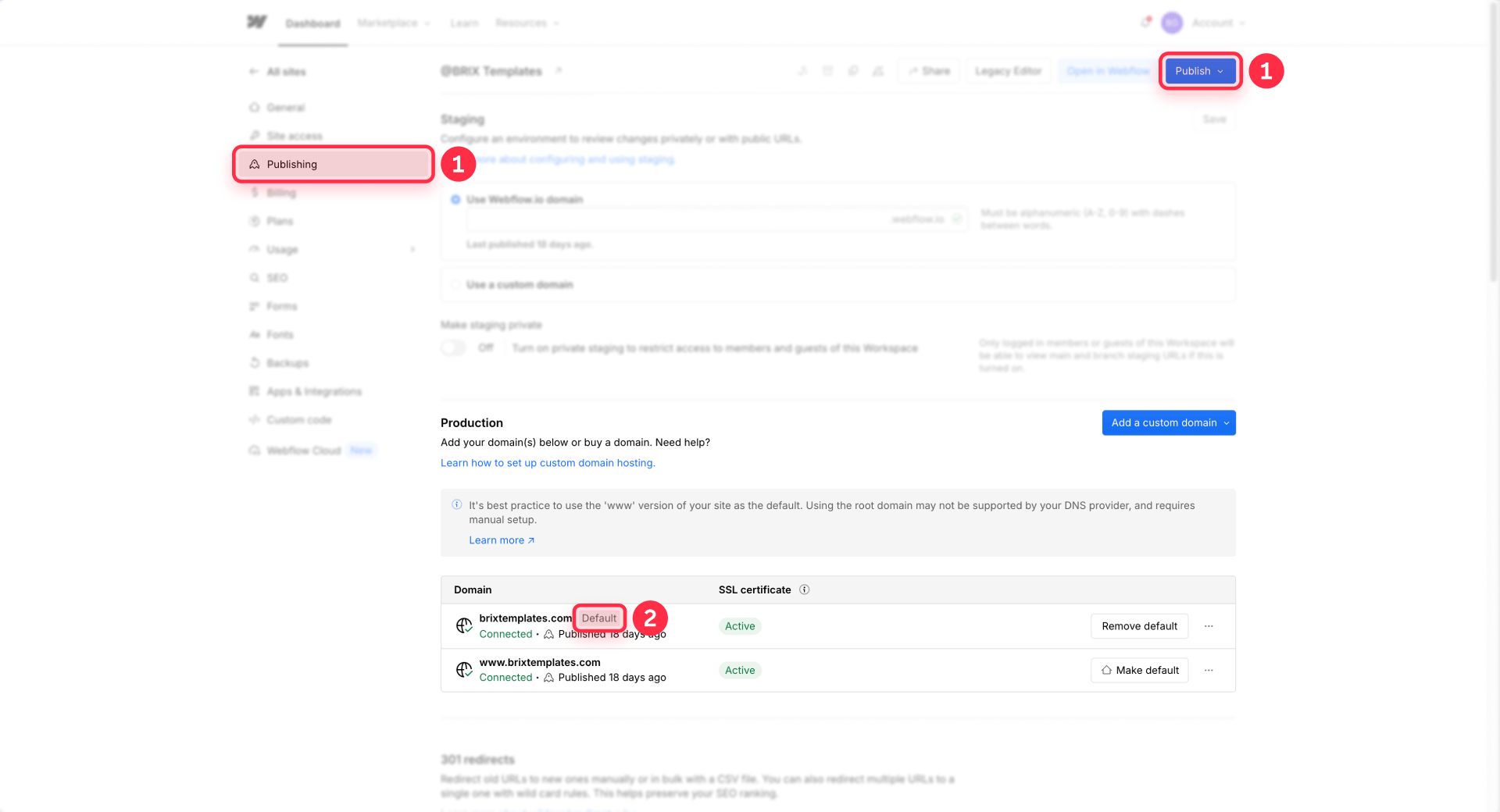Image resolution: width=1500 pixels, height=812 pixels.
Task: Open the three-dot menu for brixtemplates.com row
Action: pyautogui.click(x=1209, y=626)
